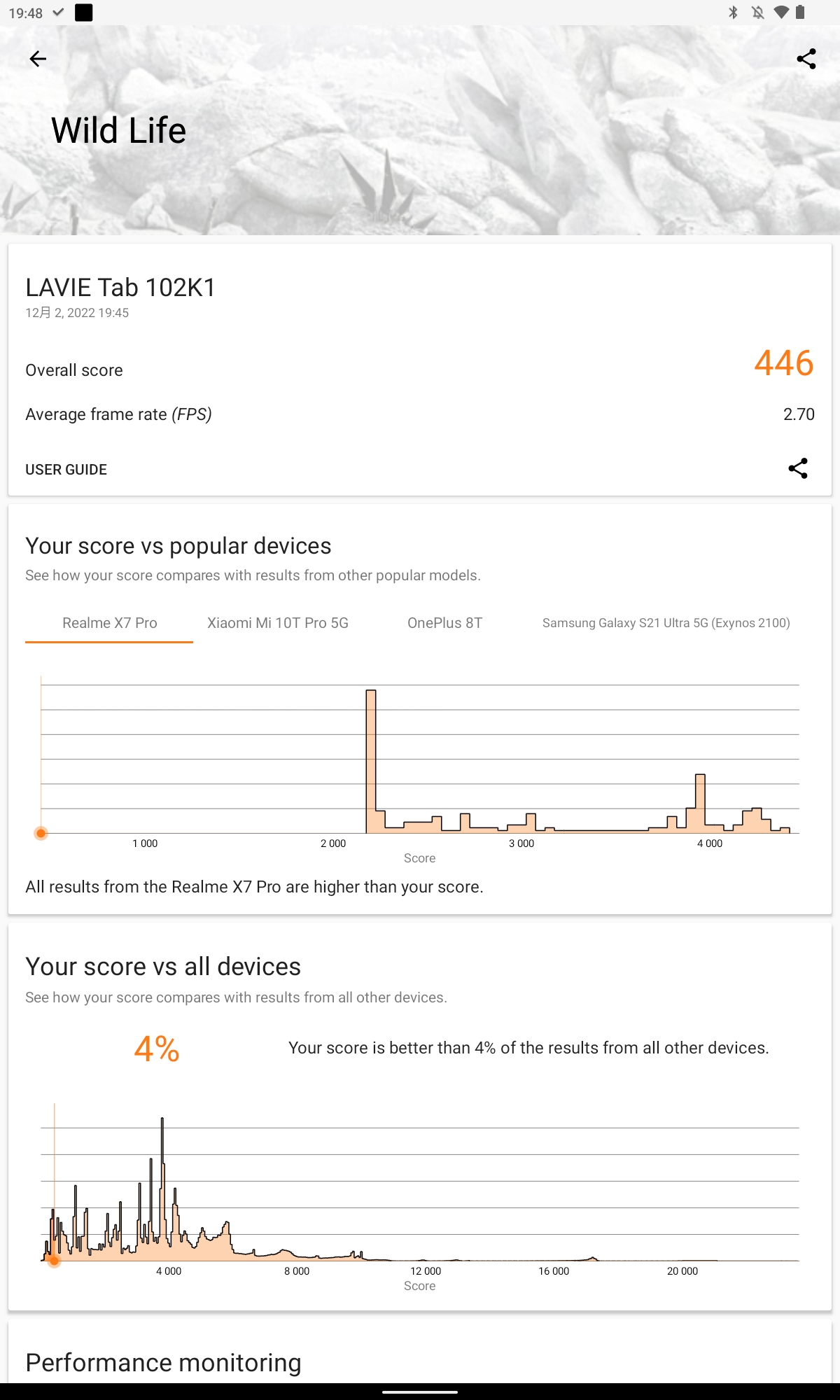Open Samsung Galaxy S21 Ultra 5G tab
This screenshot has height=1400, width=840.
pyautogui.click(x=666, y=623)
